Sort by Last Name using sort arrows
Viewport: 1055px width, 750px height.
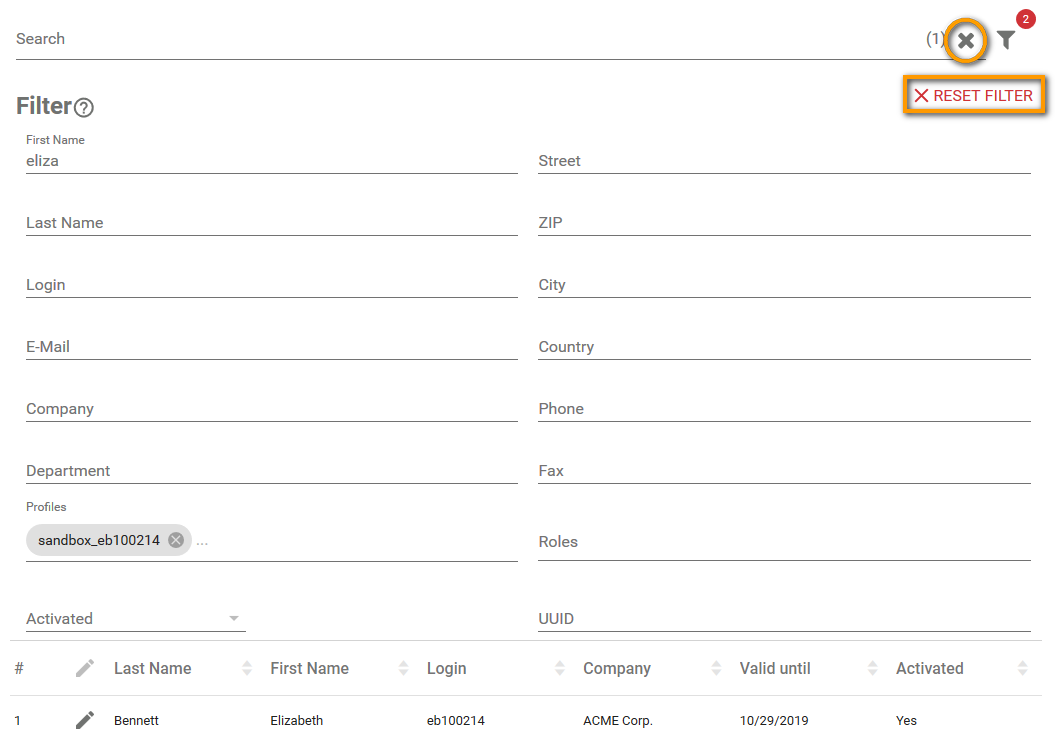[247, 668]
